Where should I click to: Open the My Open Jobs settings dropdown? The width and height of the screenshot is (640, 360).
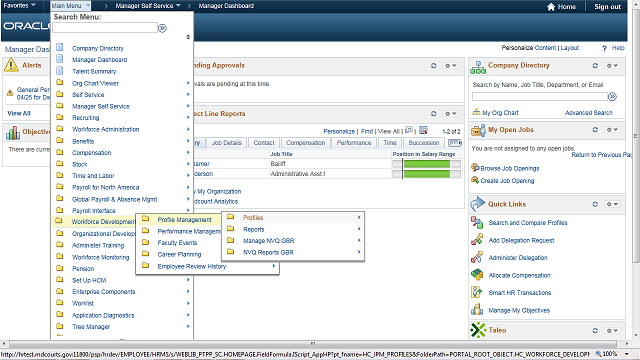pos(612,130)
